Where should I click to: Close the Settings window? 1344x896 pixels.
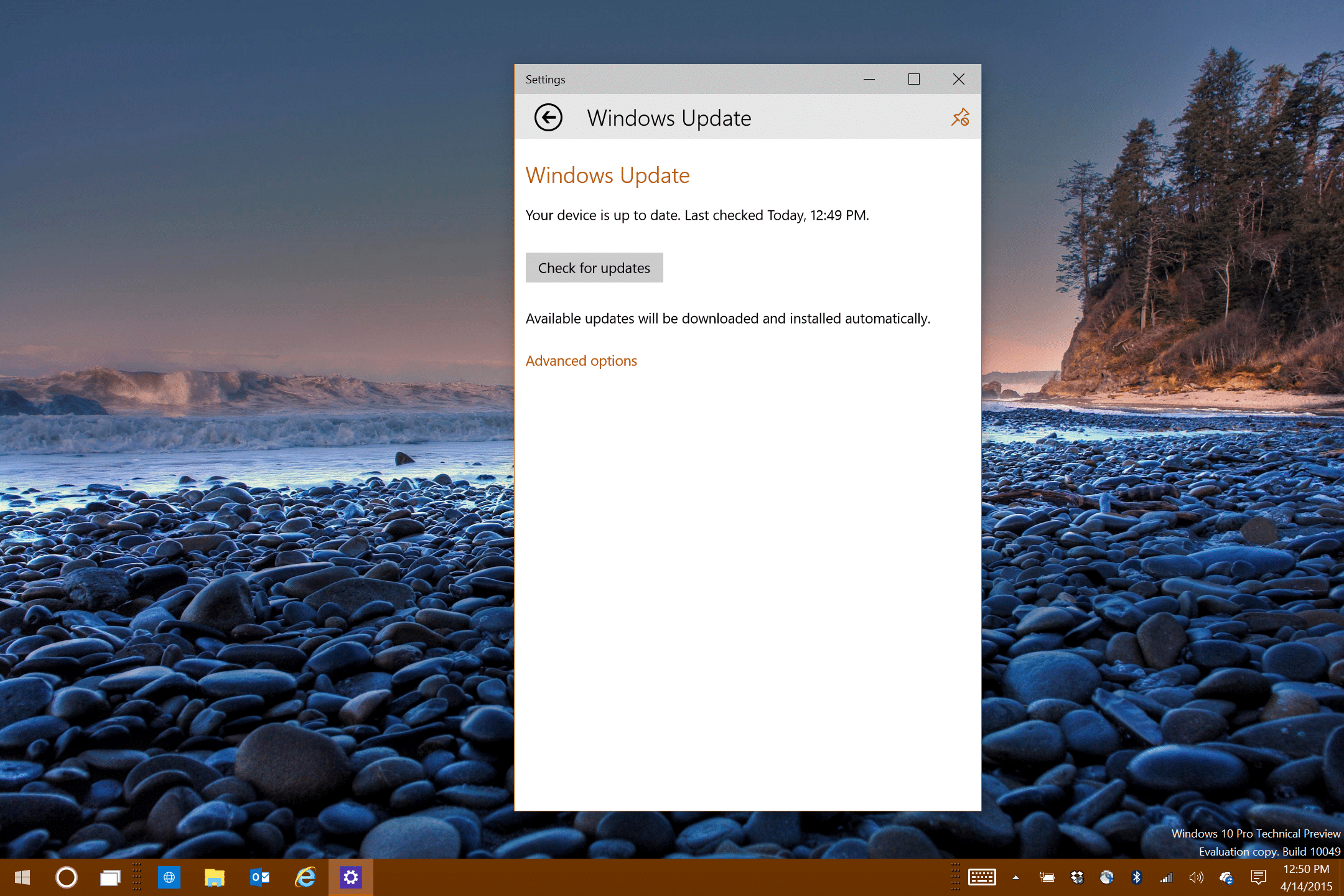point(959,79)
